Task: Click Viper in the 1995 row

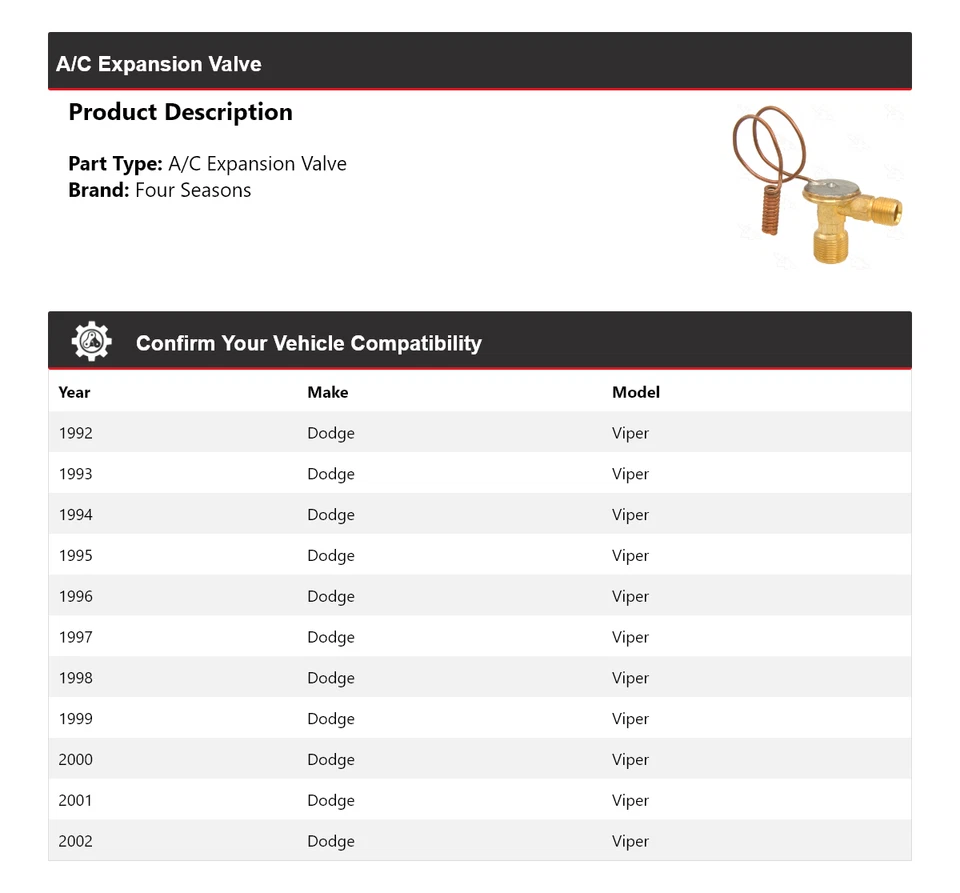Action: point(630,556)
